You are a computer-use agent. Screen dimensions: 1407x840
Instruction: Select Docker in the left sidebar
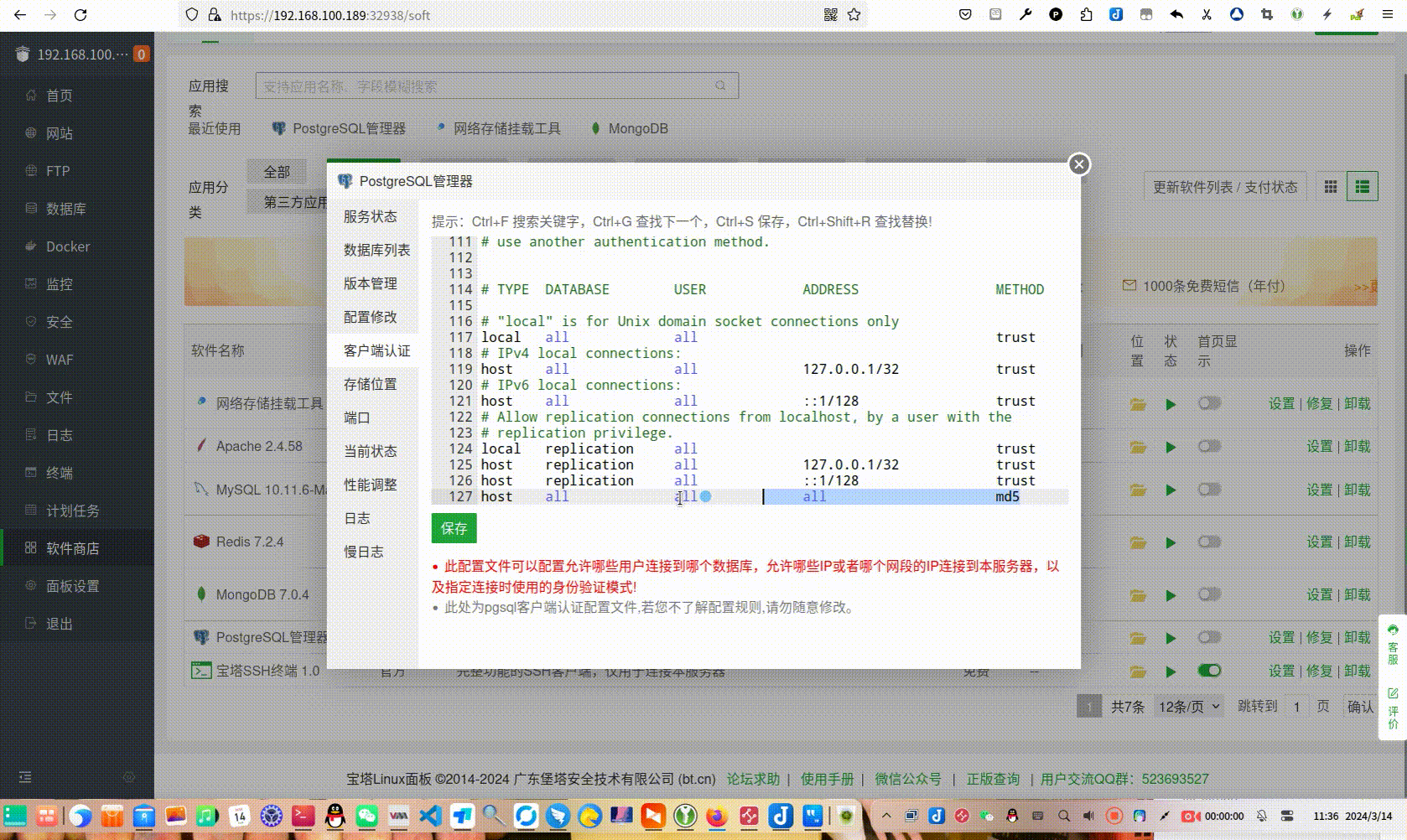point(77,246)
